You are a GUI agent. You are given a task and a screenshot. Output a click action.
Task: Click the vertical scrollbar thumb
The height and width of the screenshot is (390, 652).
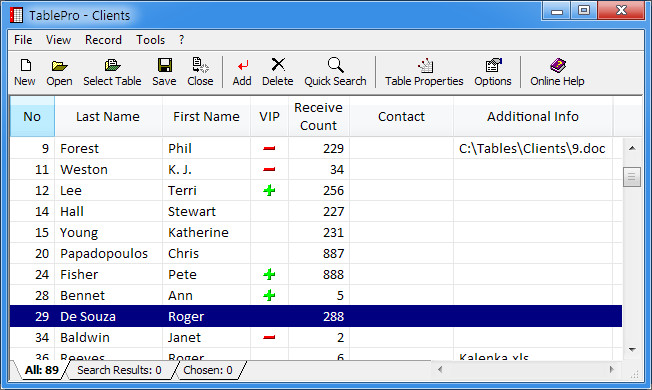[x=632, y=177]
